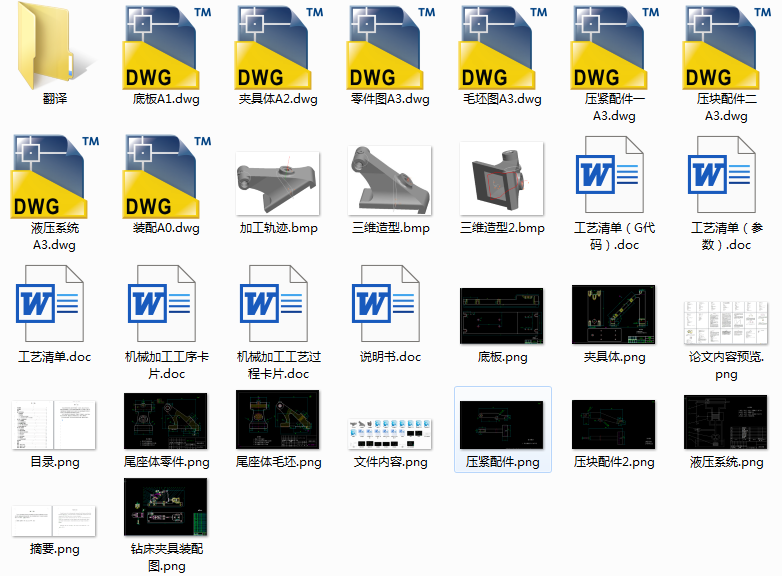Click the file name 底板A1.dwg
Screen dimensions: 782x576
click(166, 99)
